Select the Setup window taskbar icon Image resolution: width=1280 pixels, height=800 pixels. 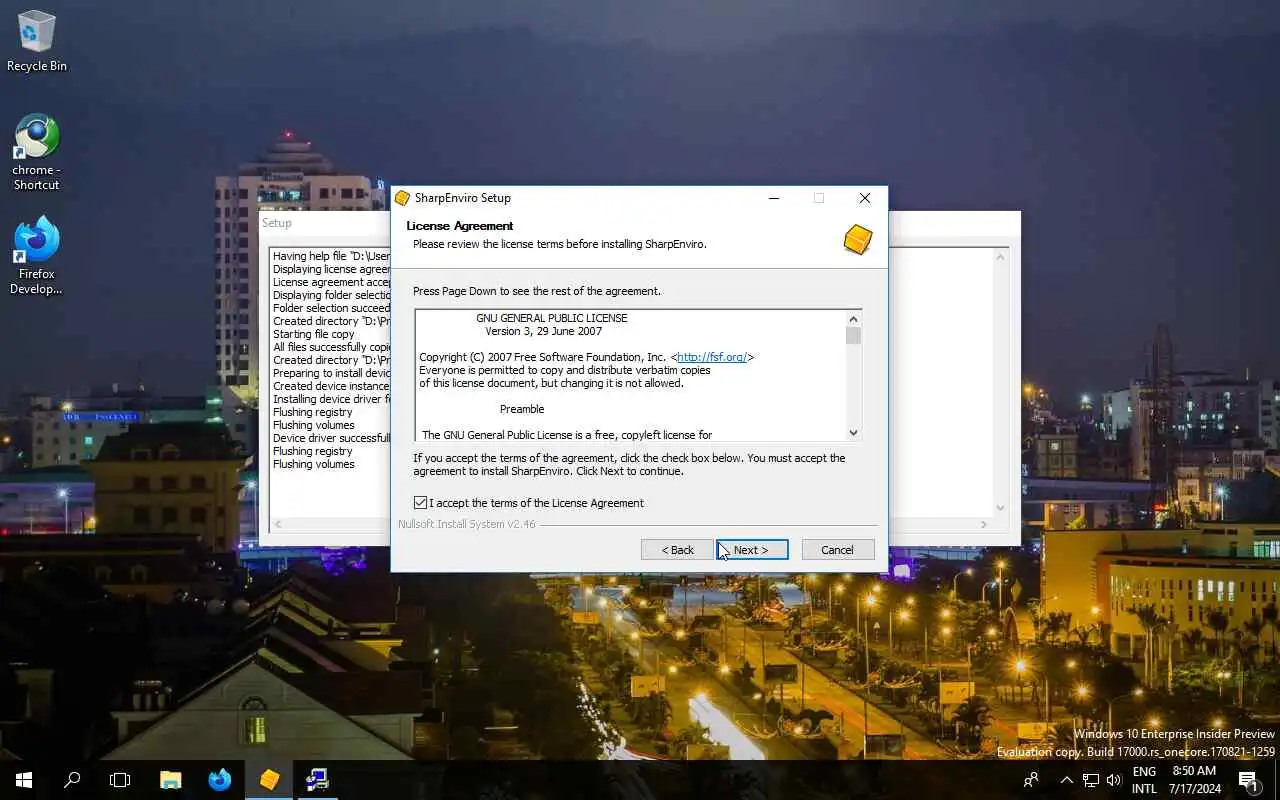pyautogui.click(x=317, y=780)
